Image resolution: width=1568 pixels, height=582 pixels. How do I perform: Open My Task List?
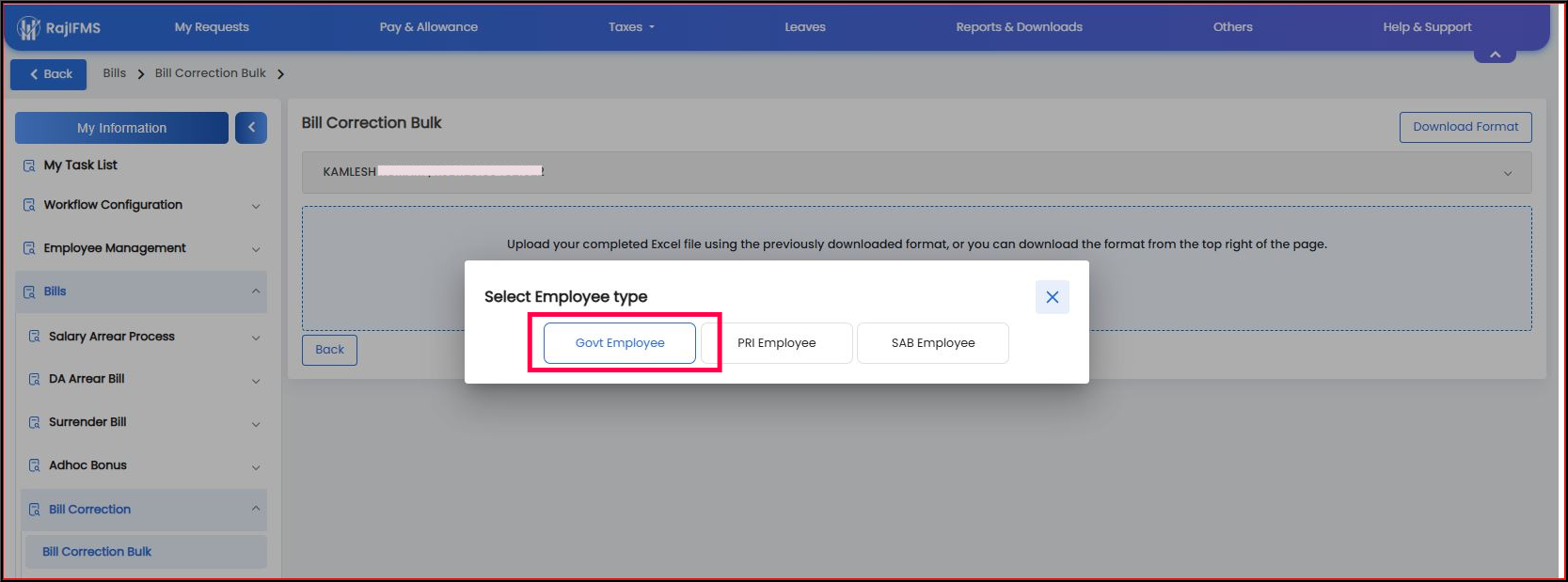click(81, 165)
